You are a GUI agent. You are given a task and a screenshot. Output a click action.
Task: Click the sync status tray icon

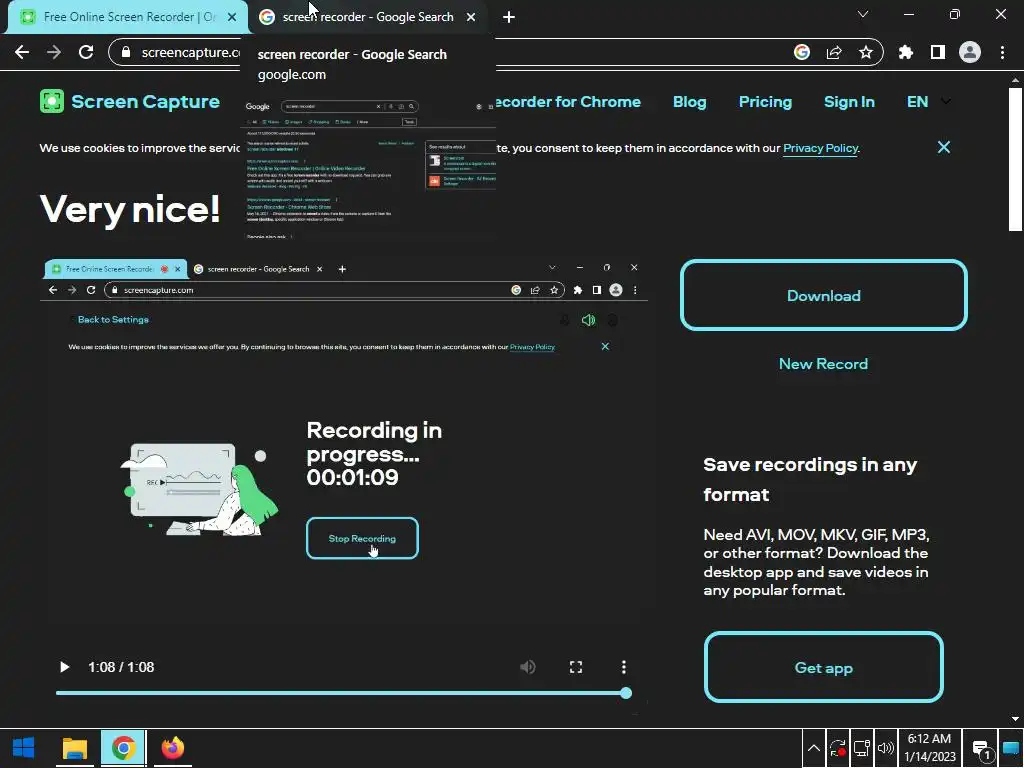pyautogui.click(x=837, y=748)
